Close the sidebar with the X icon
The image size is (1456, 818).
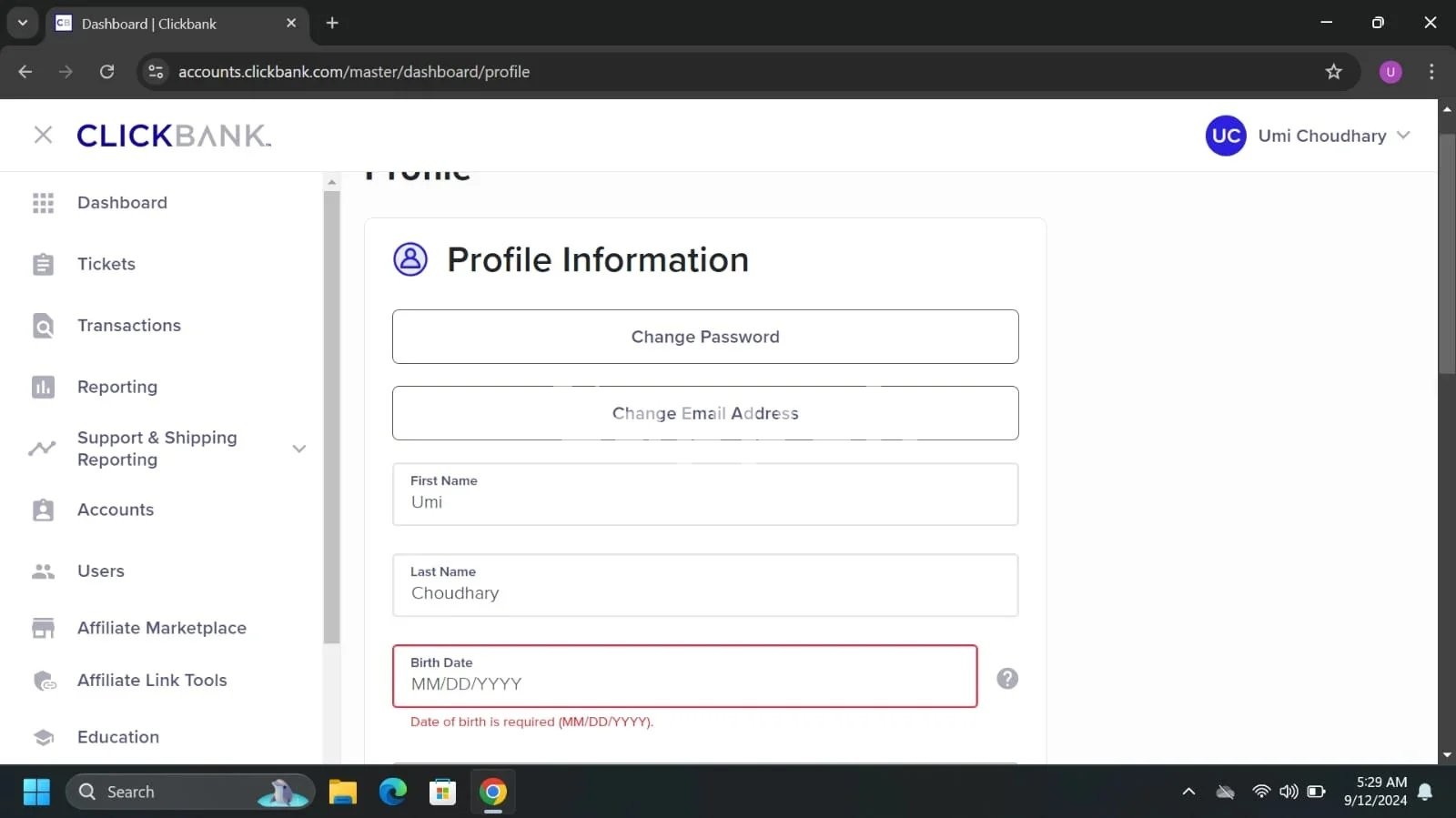43,136
